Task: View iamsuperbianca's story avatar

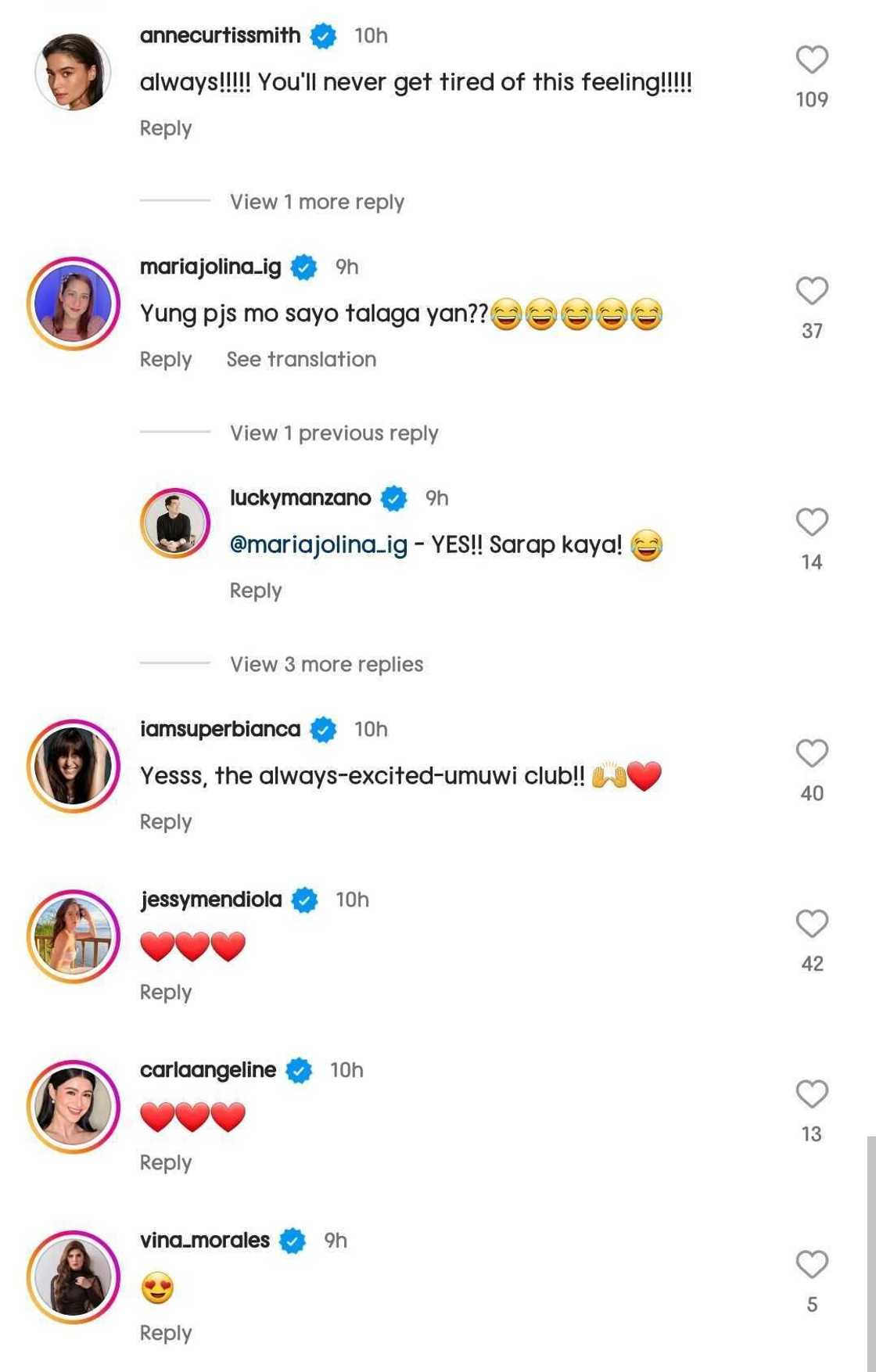Action: pos(73,766)
